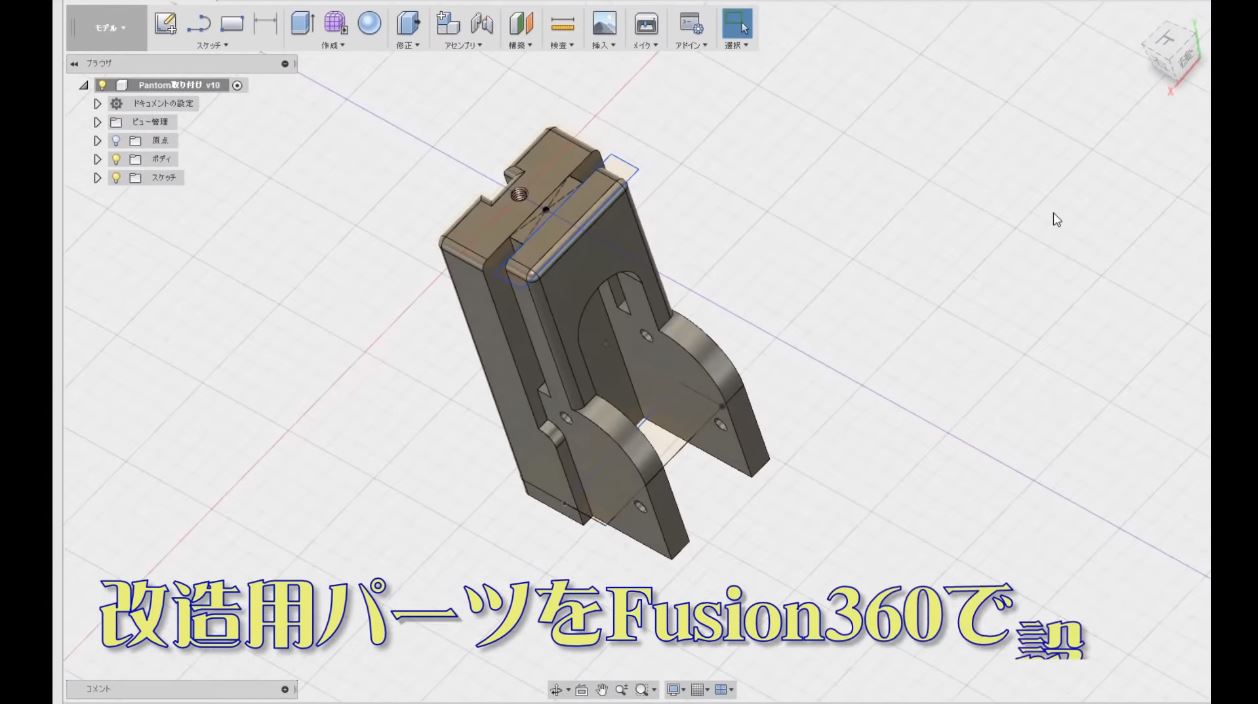Select the Sketch creation tool

pos(167,22)
